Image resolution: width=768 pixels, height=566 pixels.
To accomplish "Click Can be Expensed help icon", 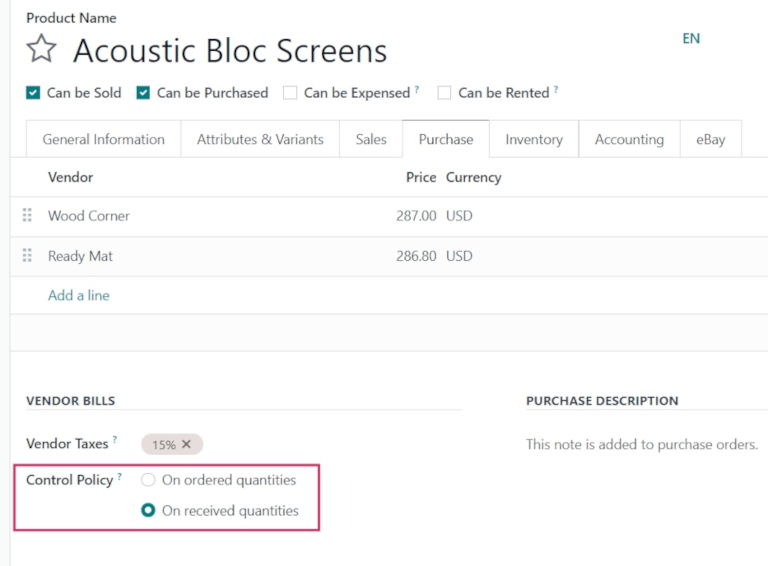I will pyautogui.click(x=416, y=90).
